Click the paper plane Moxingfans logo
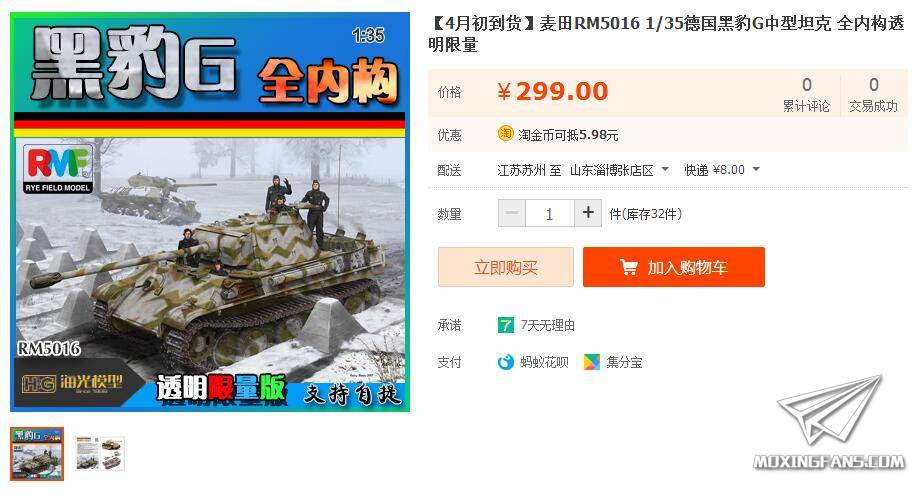 point(830,422)
